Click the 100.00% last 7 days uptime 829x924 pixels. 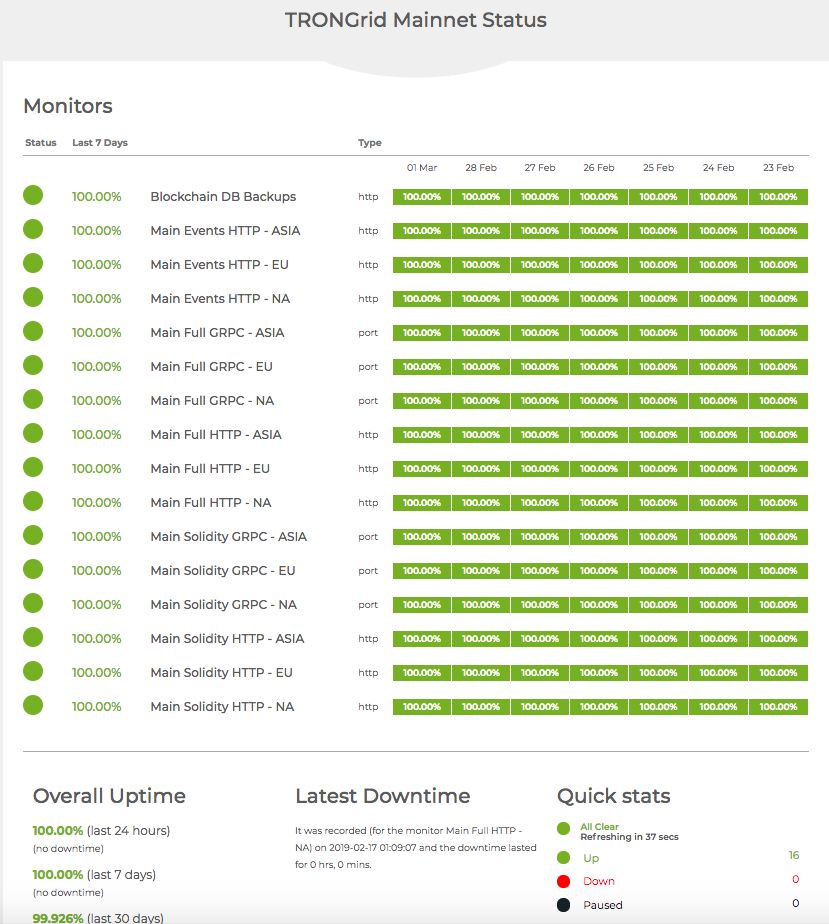[x=58, y=874]
